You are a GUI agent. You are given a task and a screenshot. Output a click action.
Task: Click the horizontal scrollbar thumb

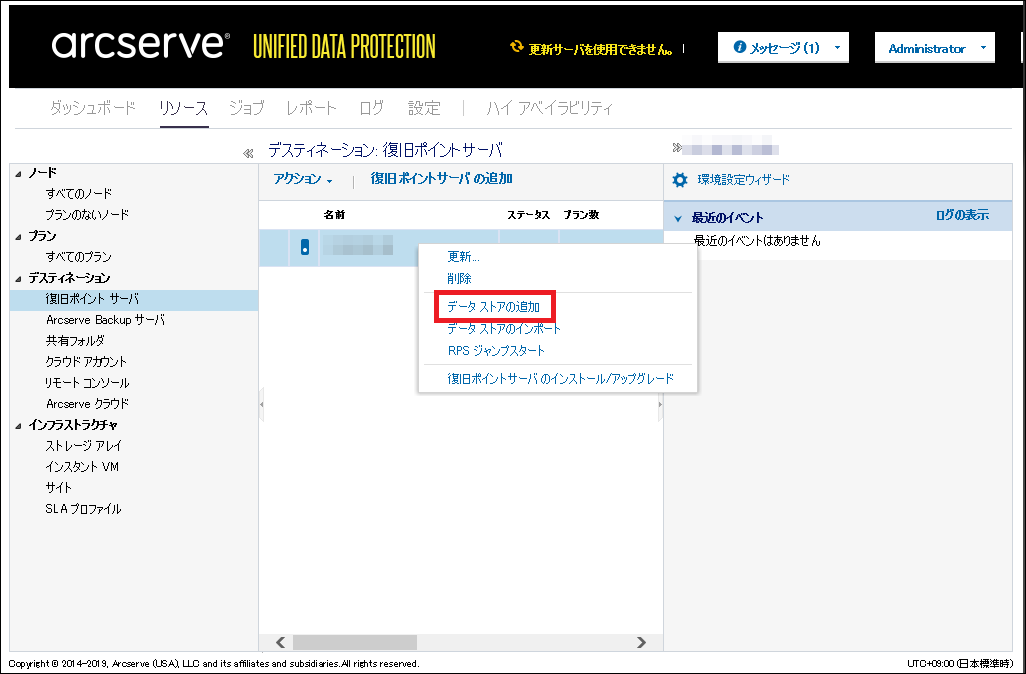355,643
